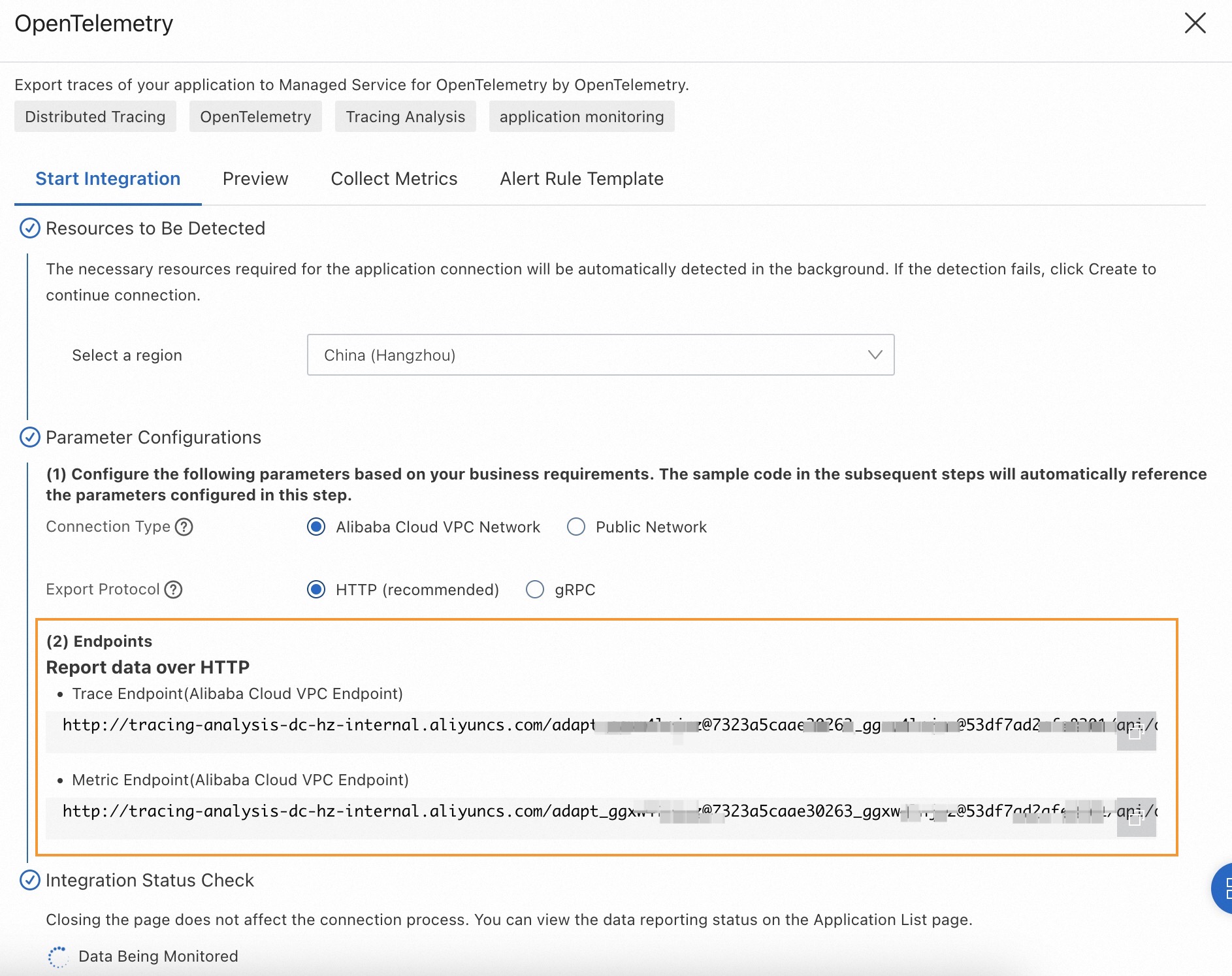Viewport: 1232px width, 976px height.
Task: Click the checkmark beside Integration Status Check
Action: [x=29, y=880]
